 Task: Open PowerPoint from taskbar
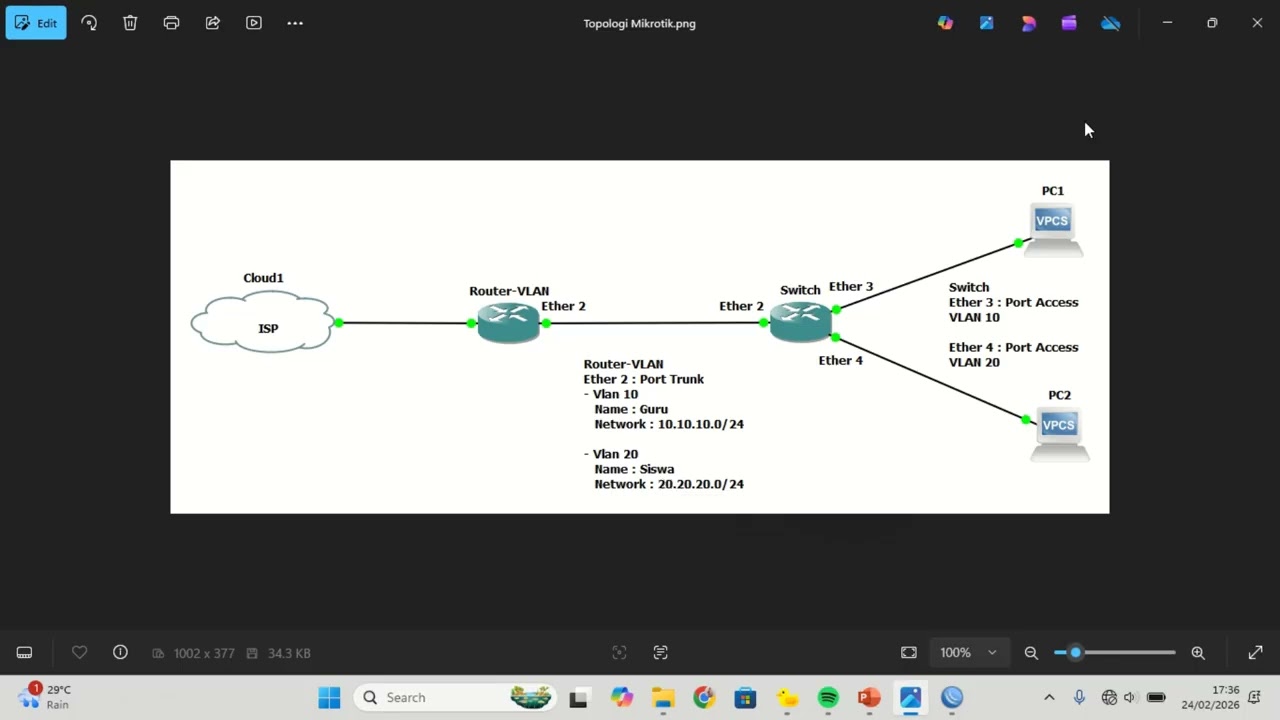[869, 698]
